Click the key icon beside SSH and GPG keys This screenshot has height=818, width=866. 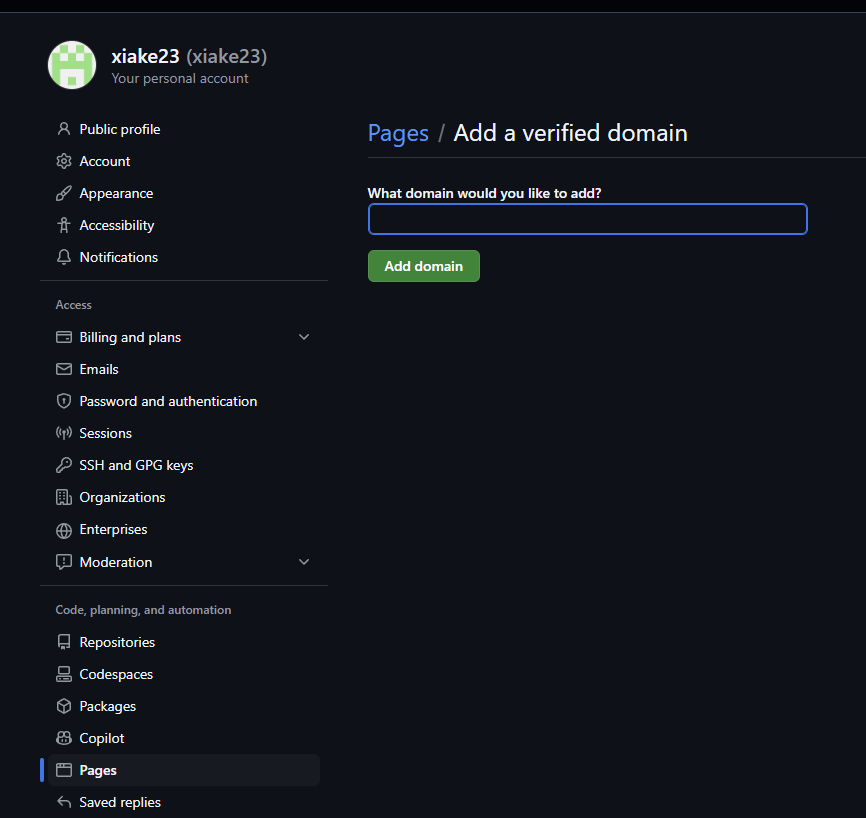coord(64,465)
